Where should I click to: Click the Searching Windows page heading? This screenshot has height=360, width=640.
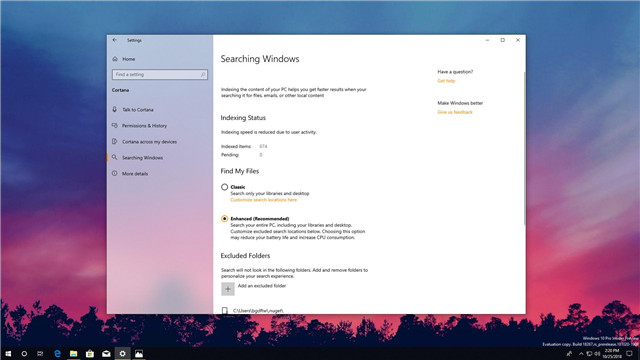click(260, 59)
